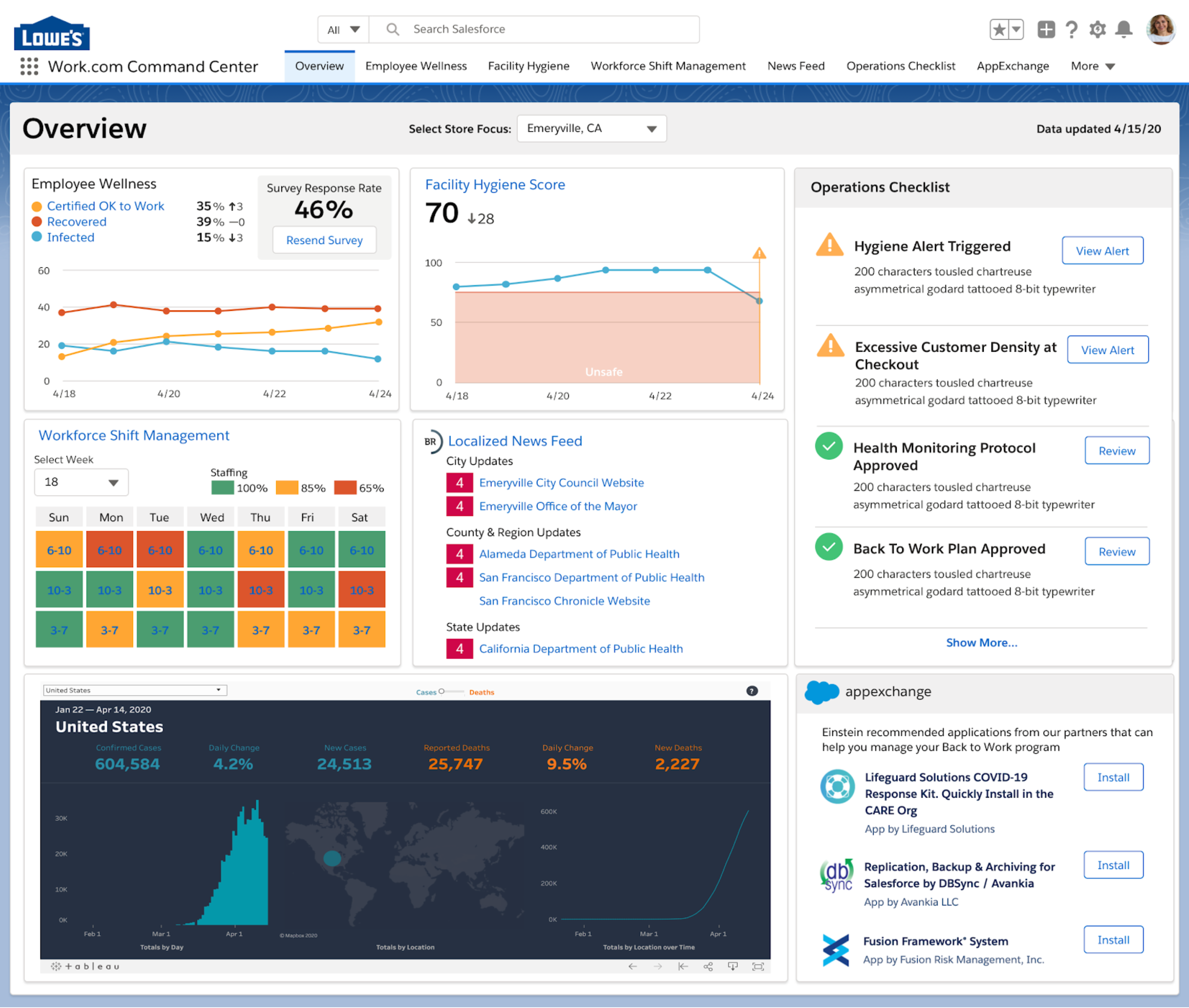Click the badge next to Emeryville Office of the Mayor
The height and width of the screenshot is (1008, 1189).
[x=460, y=506]
